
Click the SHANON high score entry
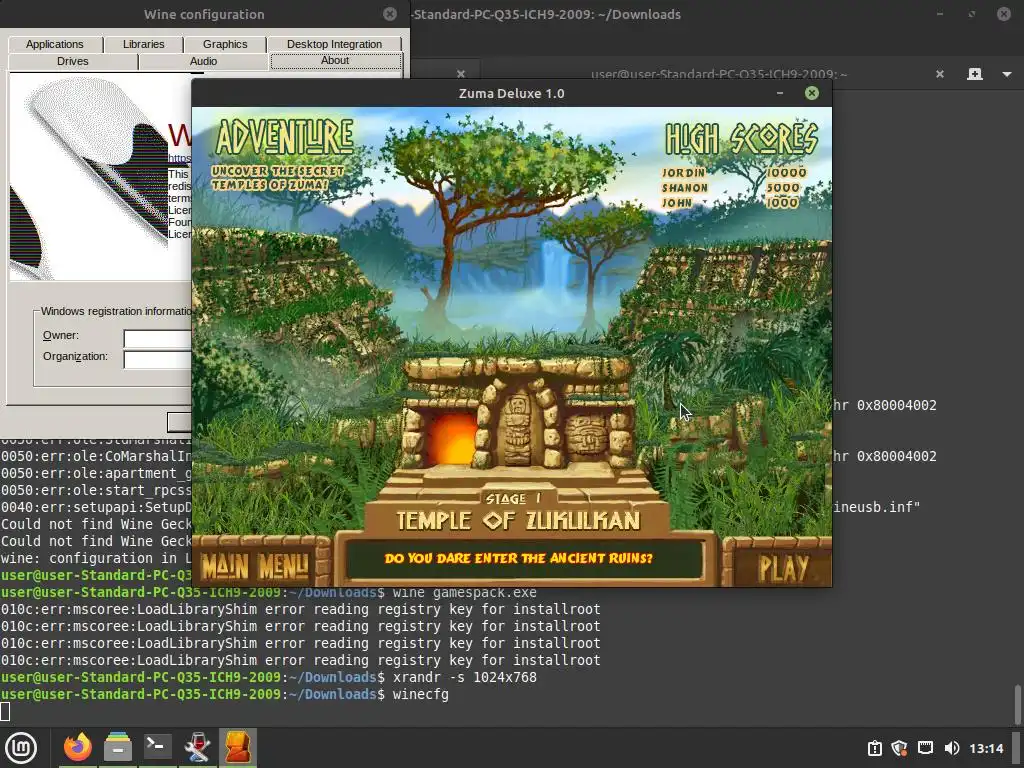point(731,187)
